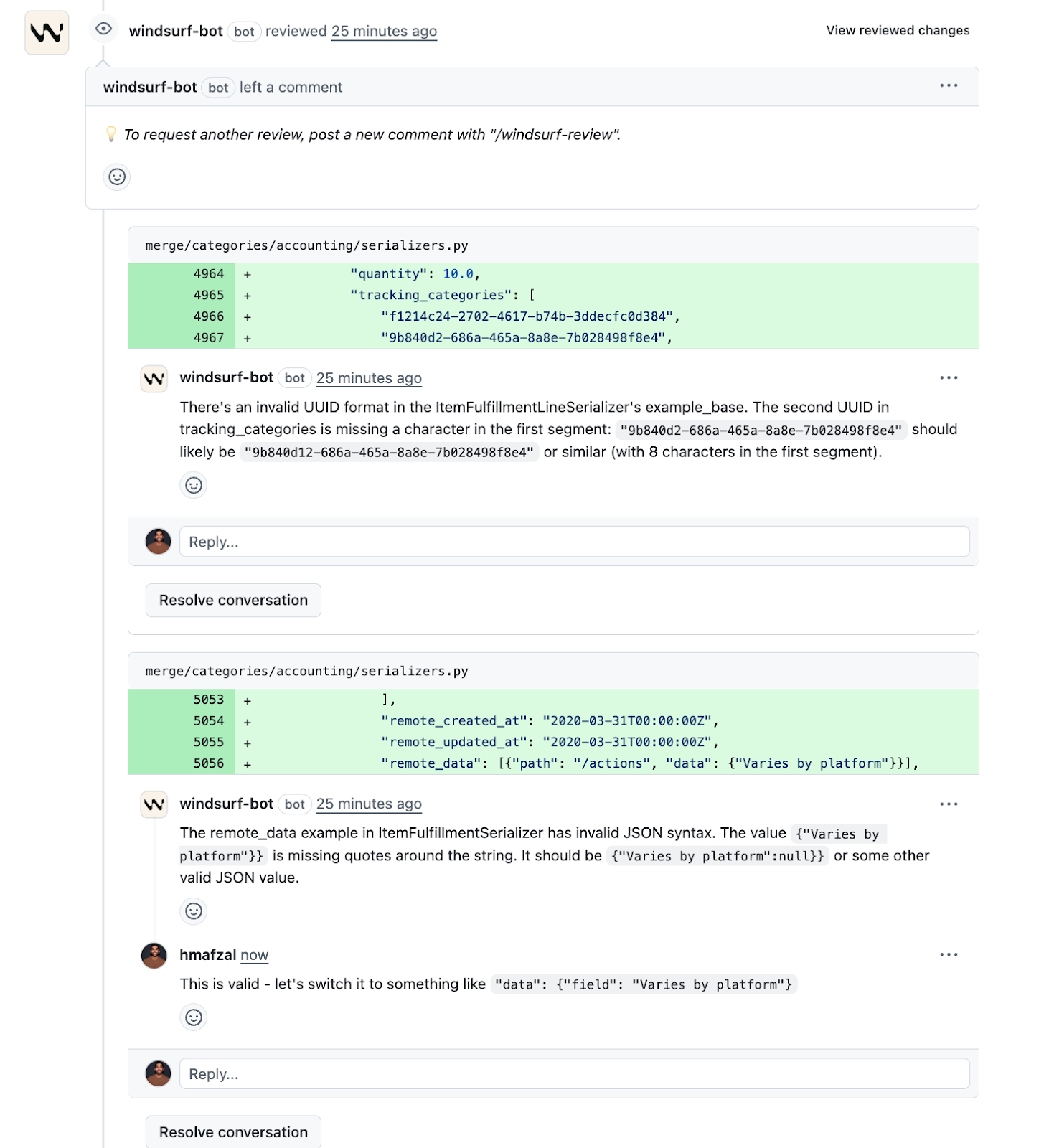
Task: Open windsurf-bot avatar on JSON syntax comment
Action: [x=154, y=804]
